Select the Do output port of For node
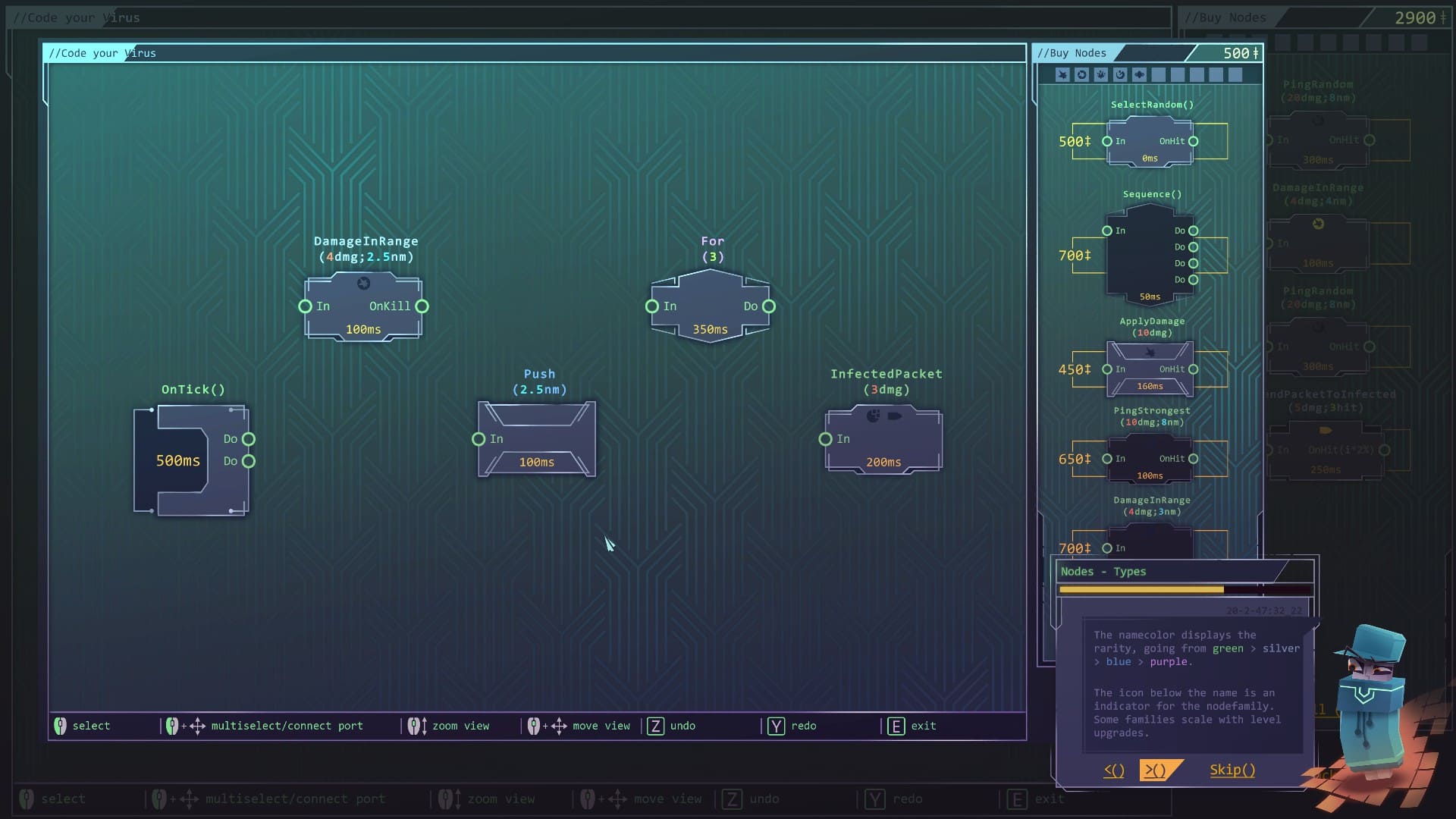Screen dimensions: 1456x819 [769, 306]
